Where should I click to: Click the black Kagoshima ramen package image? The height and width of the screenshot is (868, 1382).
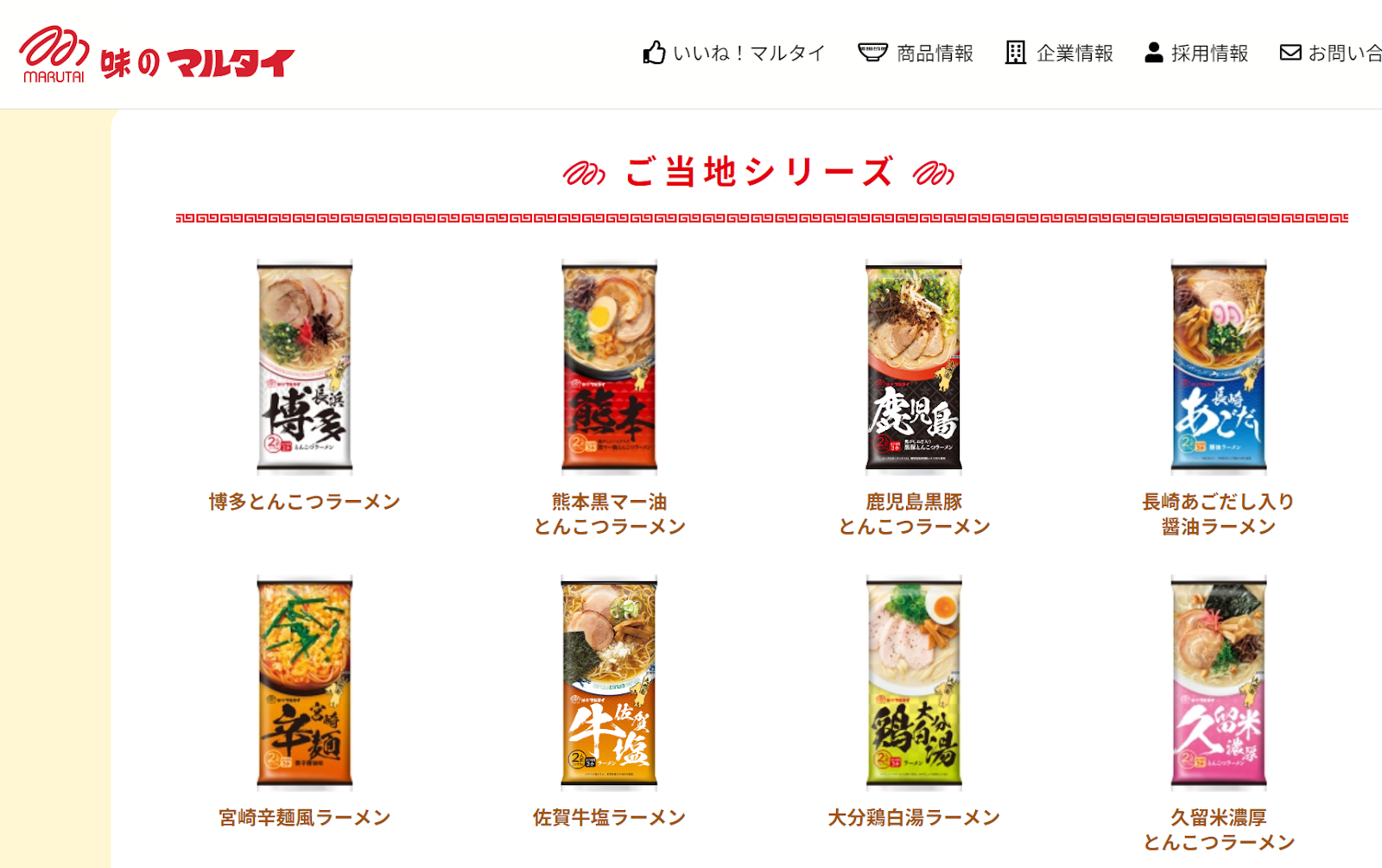coord(914,367)
